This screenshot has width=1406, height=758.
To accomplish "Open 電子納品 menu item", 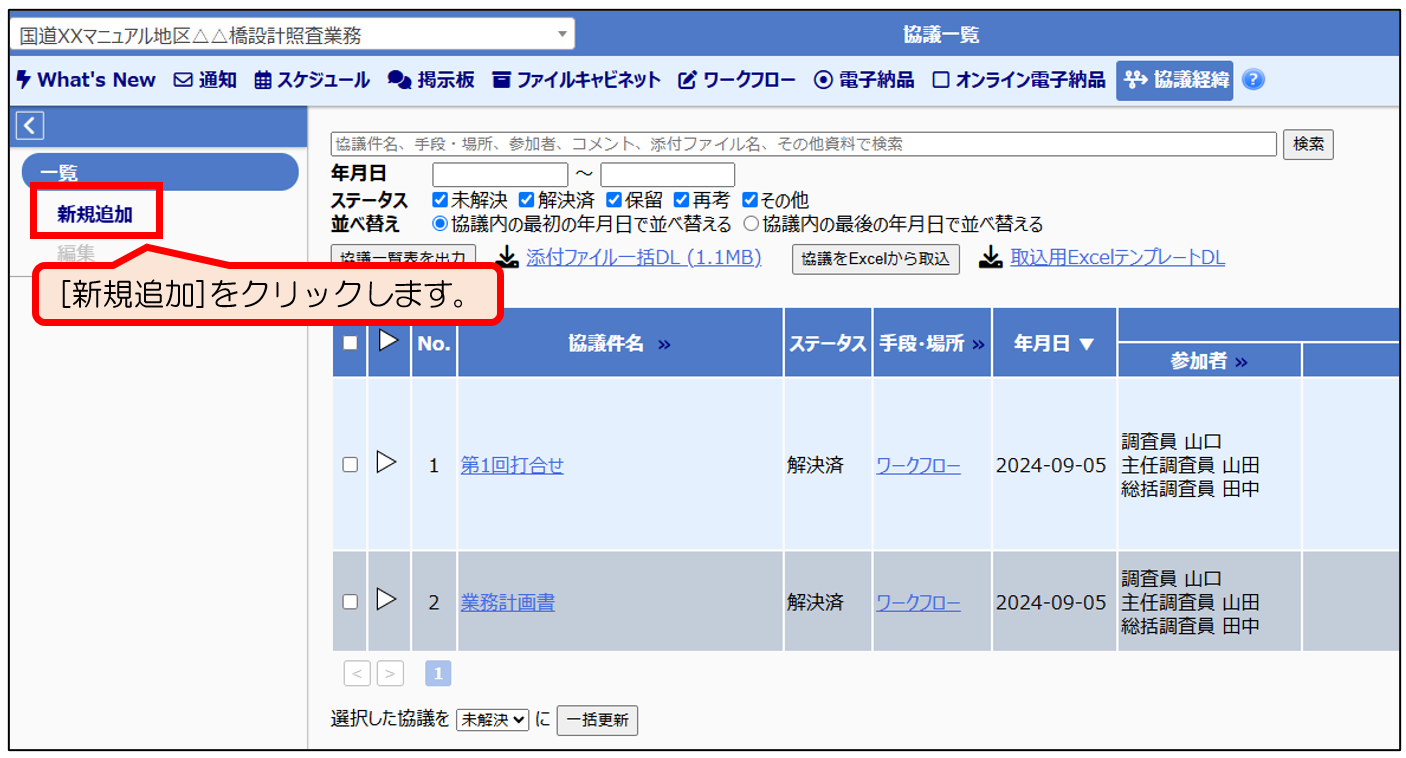I will [x=864, y=80].
